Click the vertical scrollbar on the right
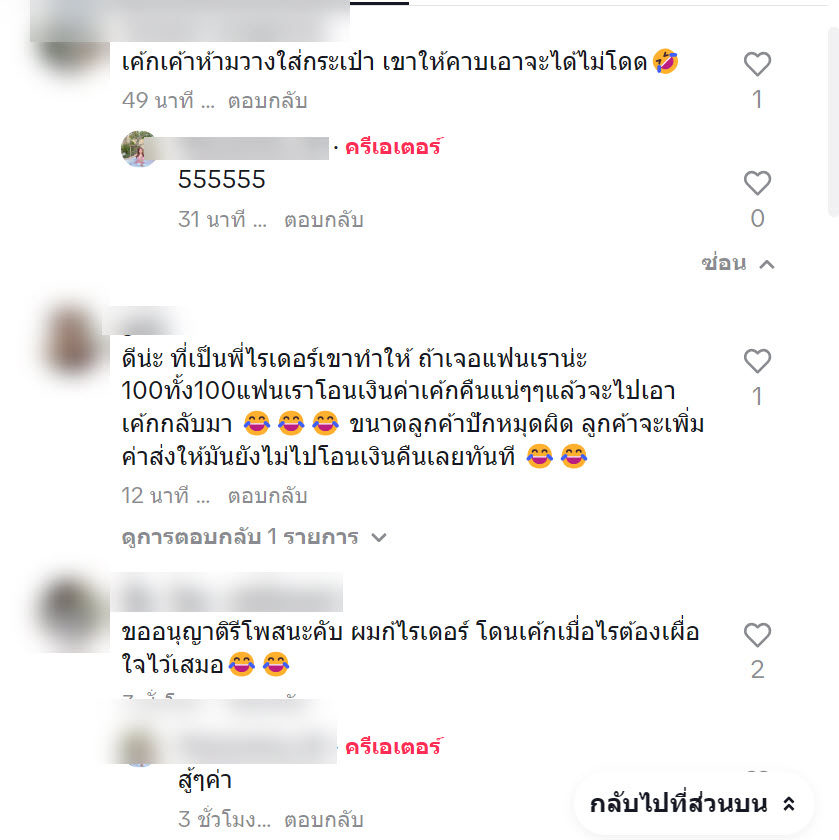Image resolution: width=839 pixels, height=840 pixels. coord(833,123)
